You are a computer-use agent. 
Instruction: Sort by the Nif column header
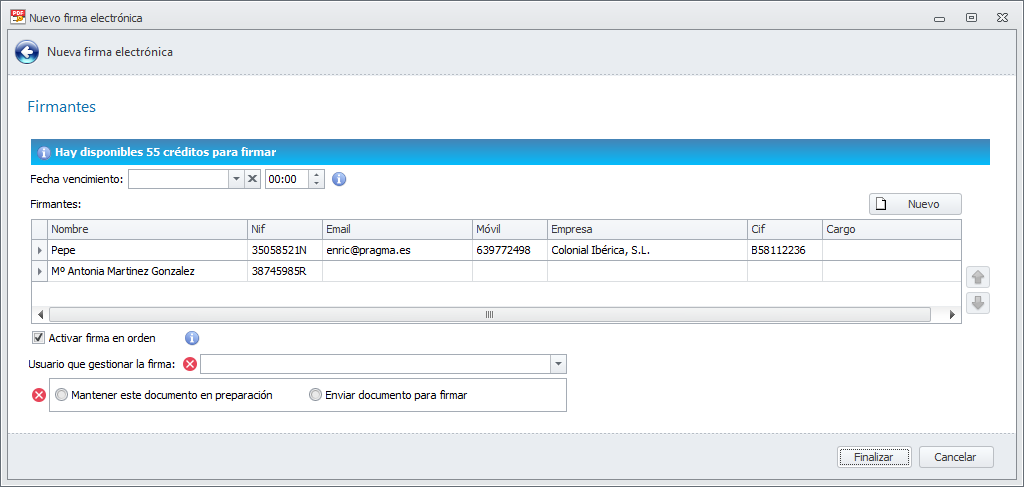285,230
